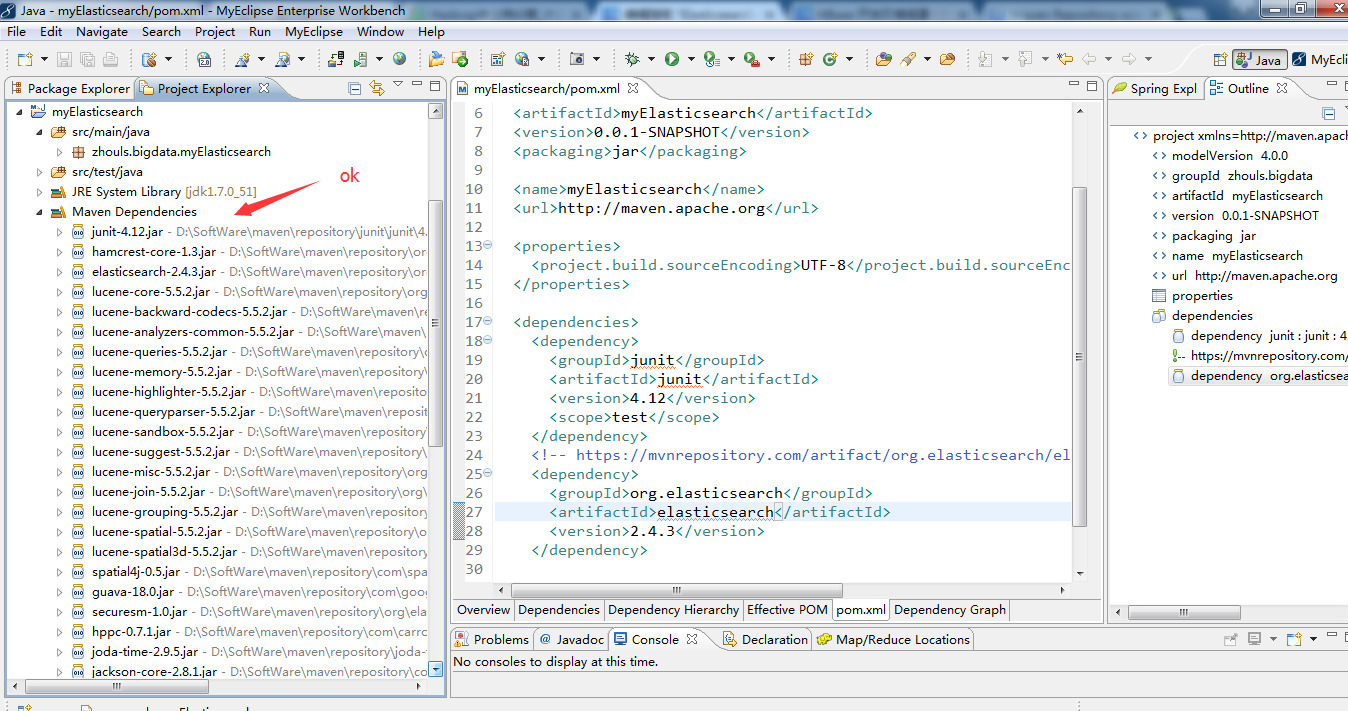1348x711 pixels.
Task: Switch to the Problems view tab
Action: 492,639
